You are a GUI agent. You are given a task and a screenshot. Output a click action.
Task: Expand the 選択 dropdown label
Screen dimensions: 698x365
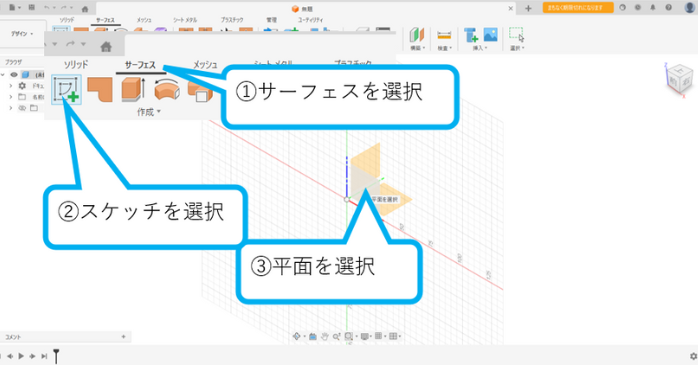517,48
